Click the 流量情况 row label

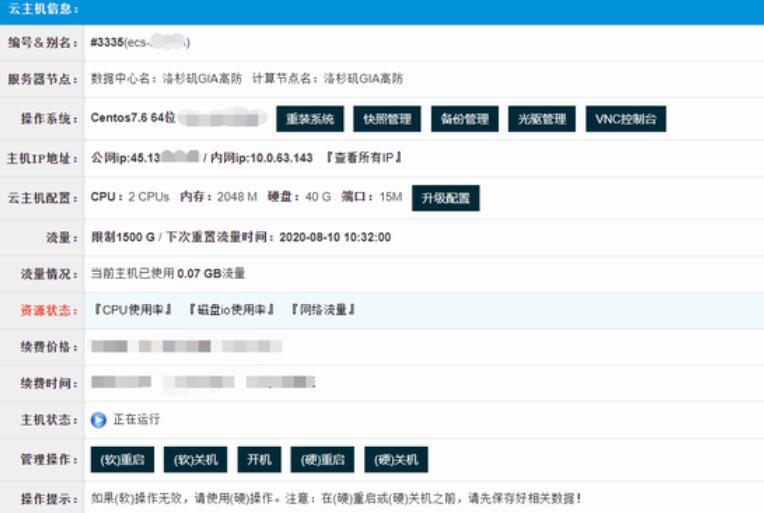(49, 274)
